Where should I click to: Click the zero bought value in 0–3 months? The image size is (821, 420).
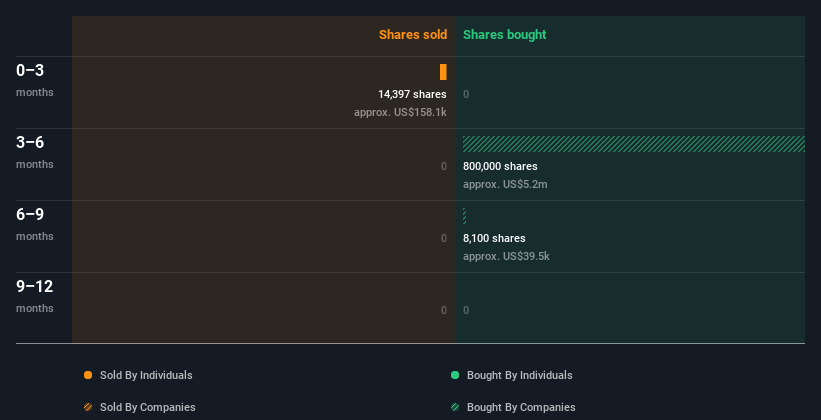466,94
